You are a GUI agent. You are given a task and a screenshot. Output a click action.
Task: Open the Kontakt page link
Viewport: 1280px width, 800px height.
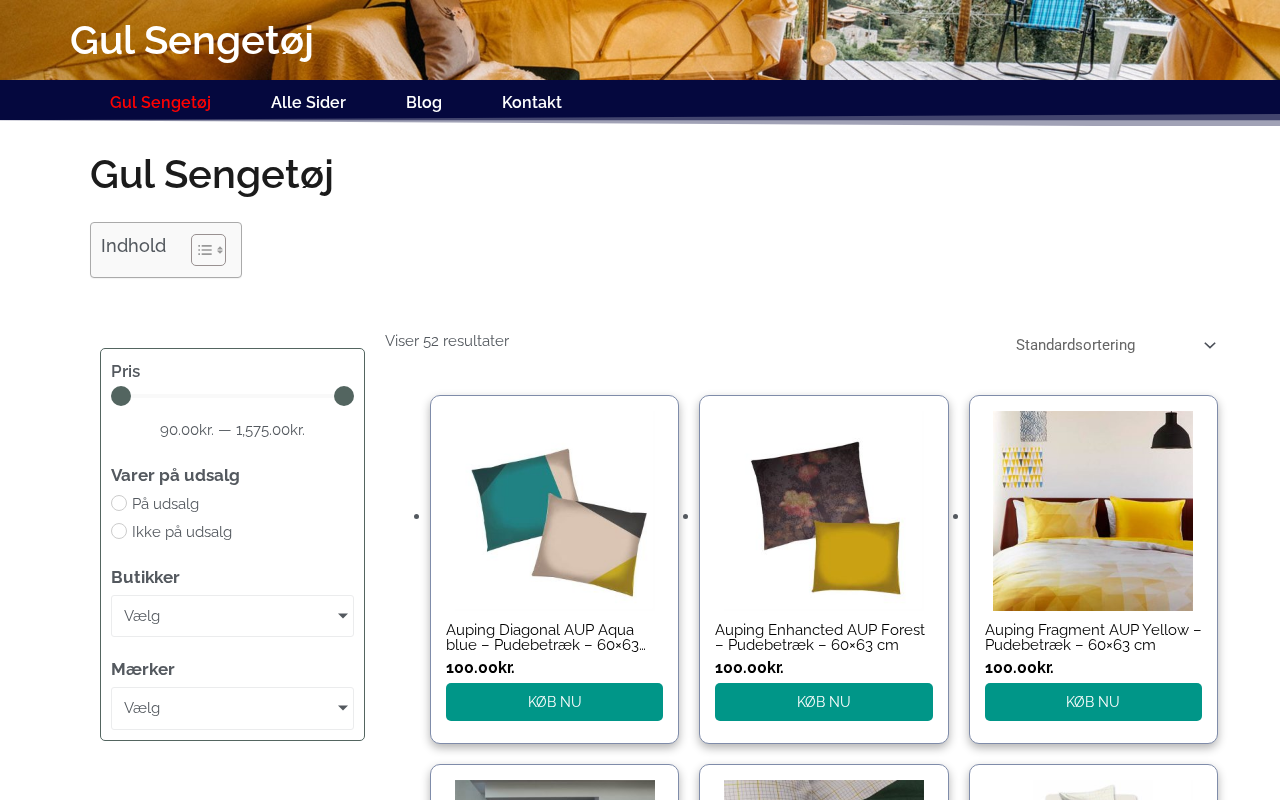pos(532,102)
